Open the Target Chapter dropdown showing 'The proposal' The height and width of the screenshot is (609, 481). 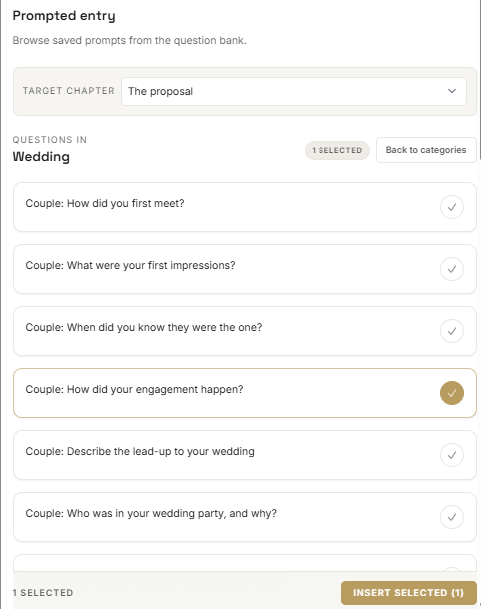tap(294, 91)
